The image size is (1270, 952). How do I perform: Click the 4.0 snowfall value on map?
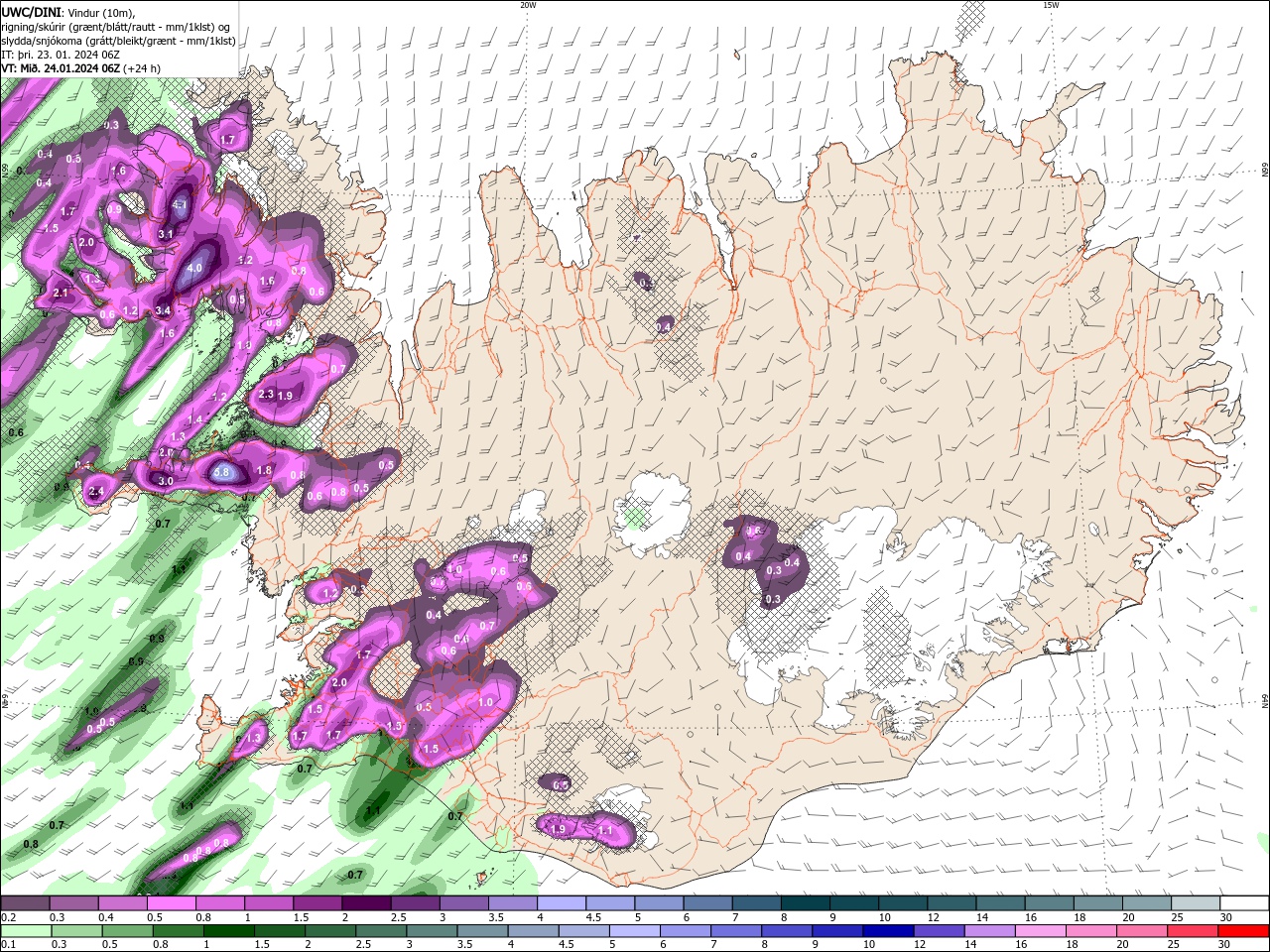click(194, 268)
